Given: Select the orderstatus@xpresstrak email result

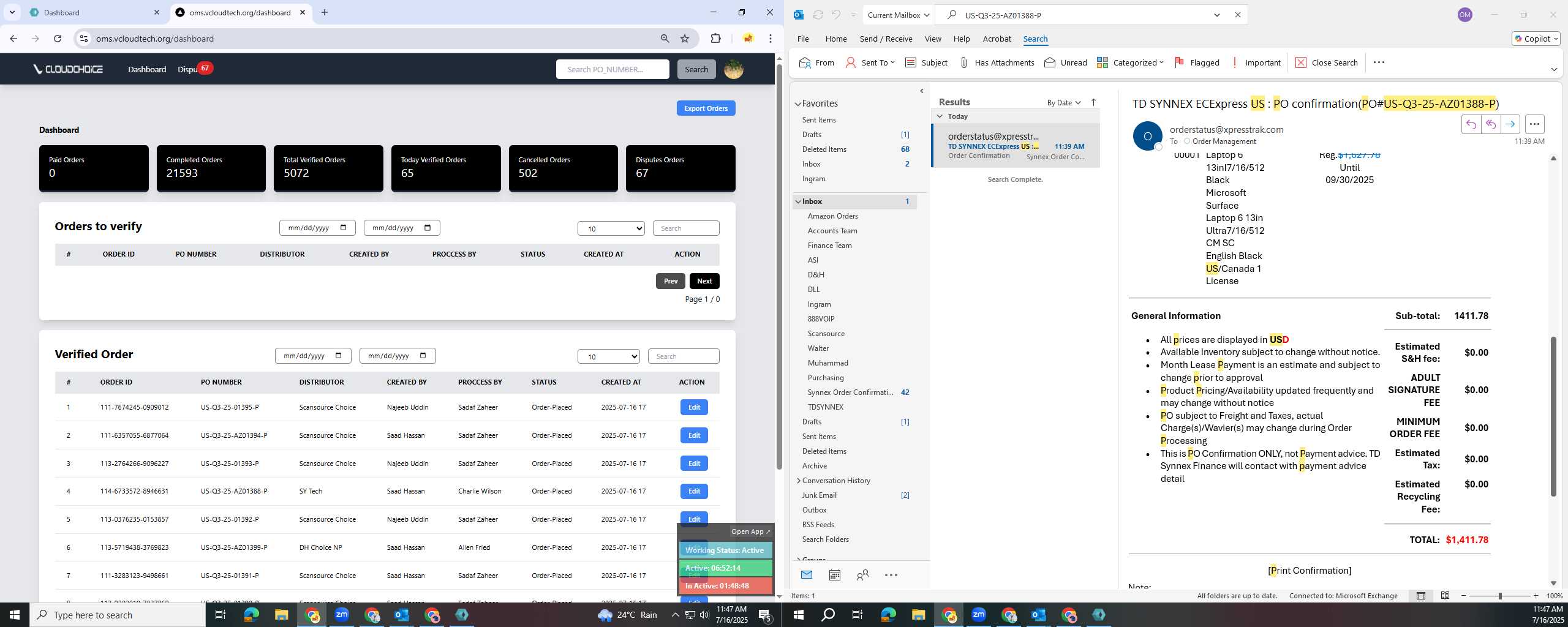Looking at the screenshot, I should tap(1016, 146).
